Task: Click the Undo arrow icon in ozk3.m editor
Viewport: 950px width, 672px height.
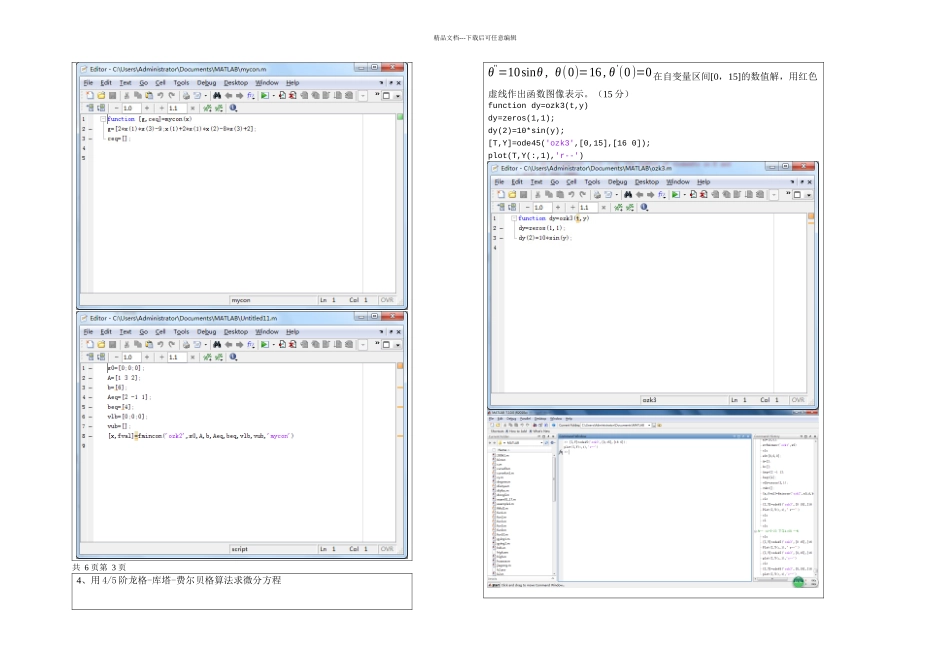Action: point(573,194)
